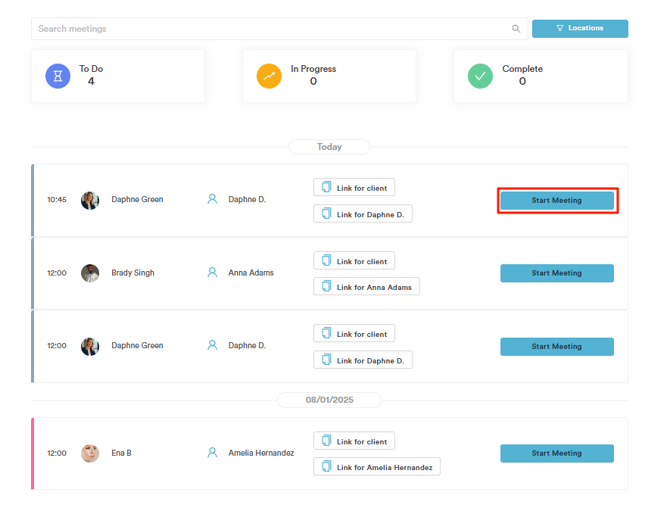Select the In Progress card

[x=329, y=76]
